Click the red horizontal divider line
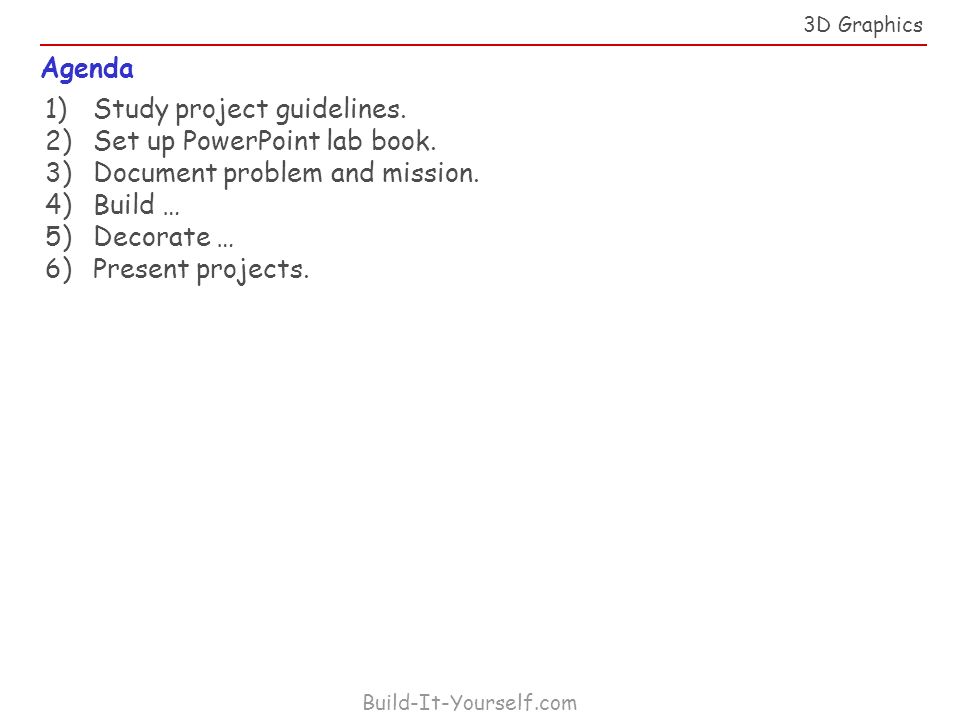The image size is (960, 720). point(483,45)
